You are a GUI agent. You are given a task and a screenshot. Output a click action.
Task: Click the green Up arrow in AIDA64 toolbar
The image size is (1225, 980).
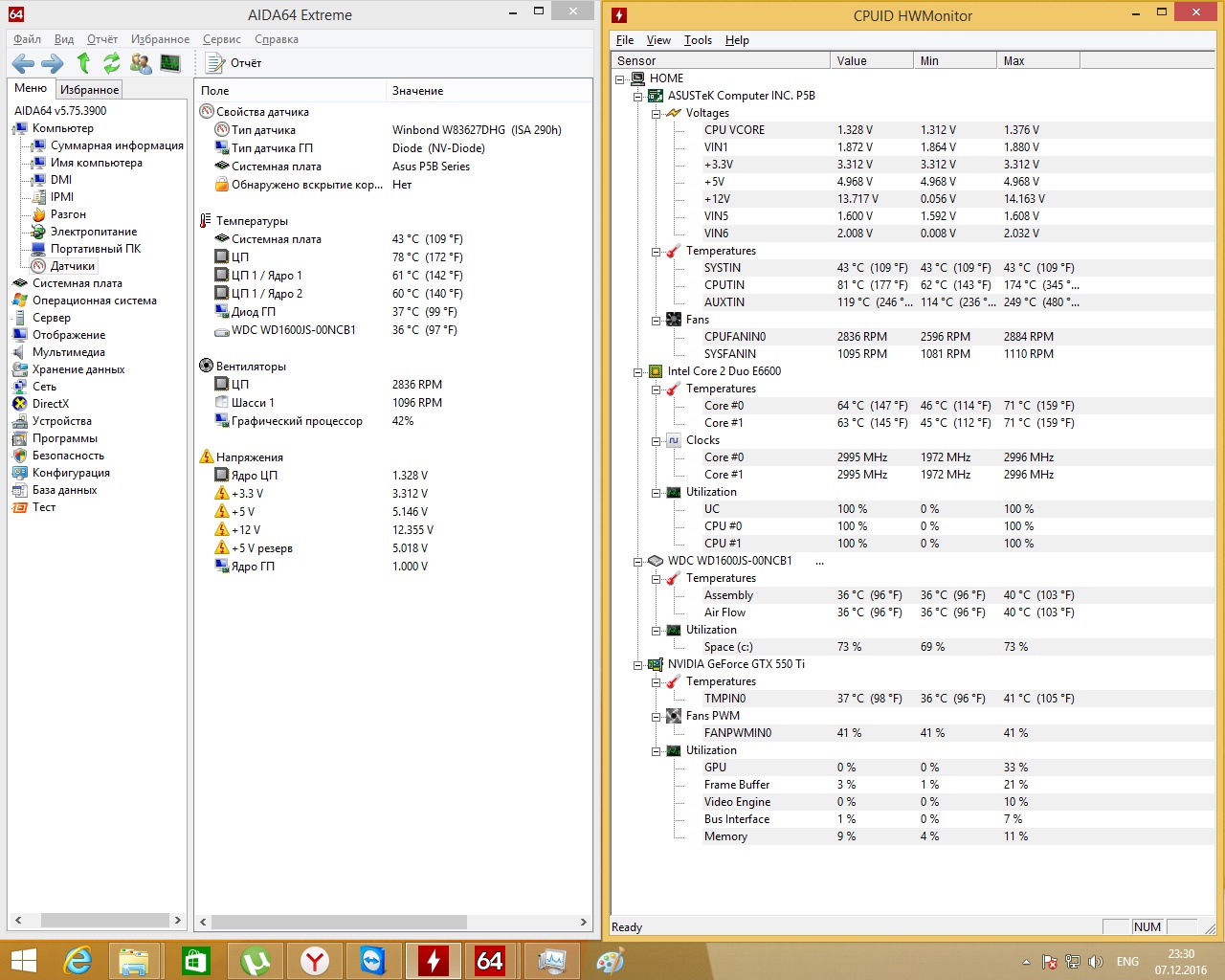[84, 63]
